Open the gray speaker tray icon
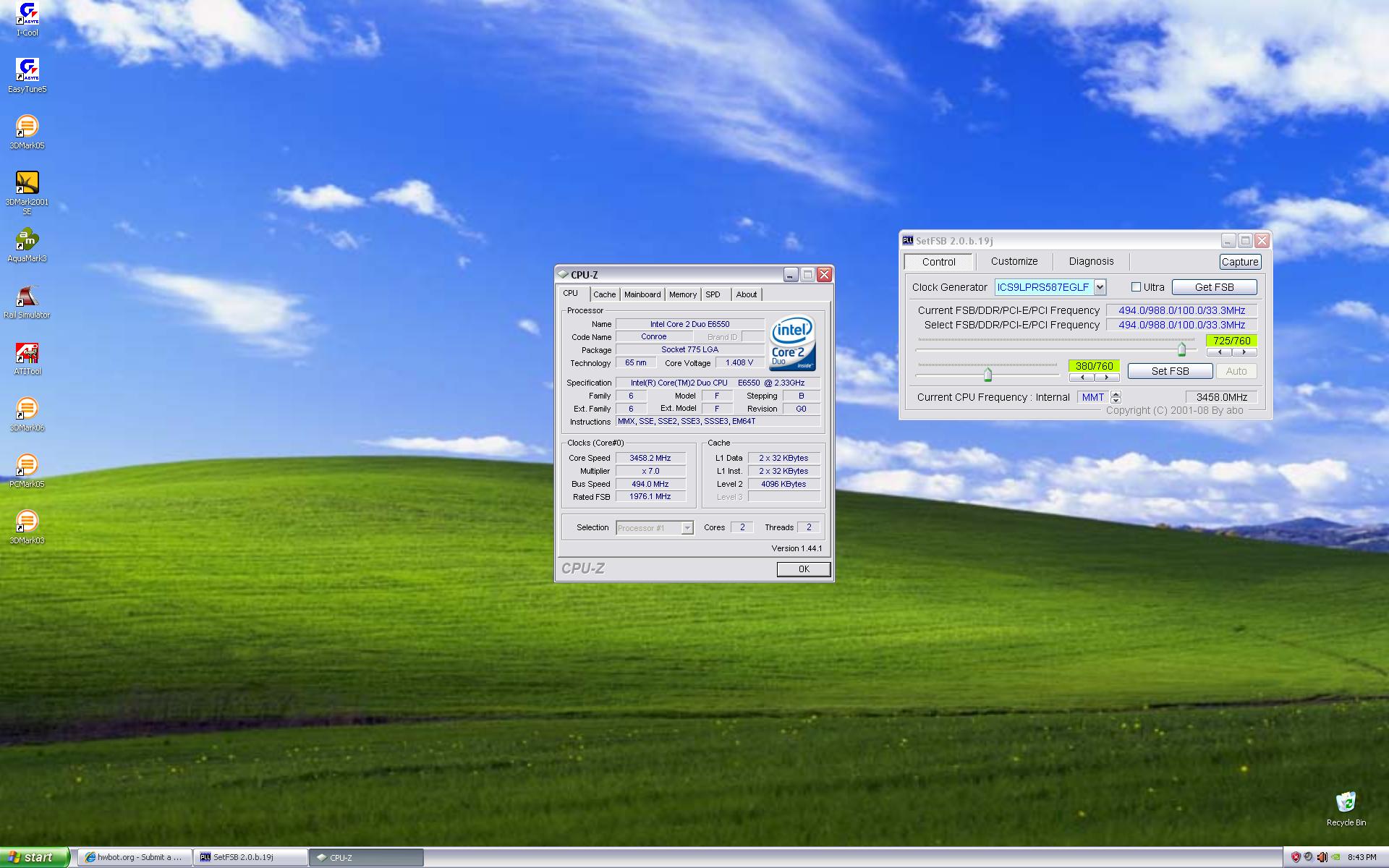1389x868 pixels. (1309, 857)
